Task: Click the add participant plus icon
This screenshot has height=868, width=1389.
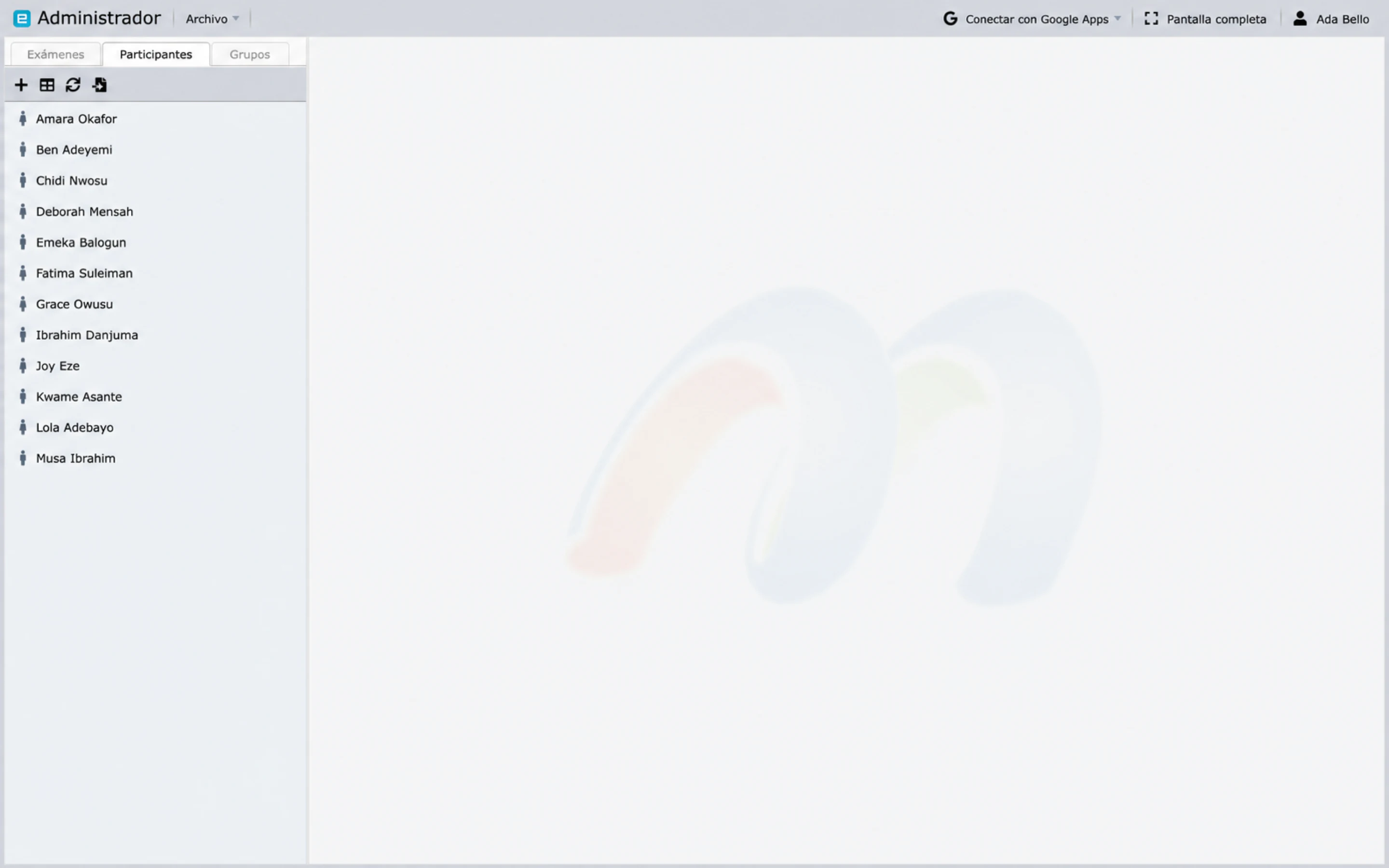Action: 21,85
